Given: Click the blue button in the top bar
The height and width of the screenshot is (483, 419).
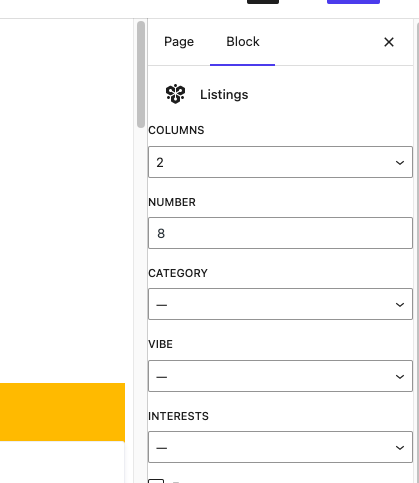Looking at the screenshot, I should (353, 2).
